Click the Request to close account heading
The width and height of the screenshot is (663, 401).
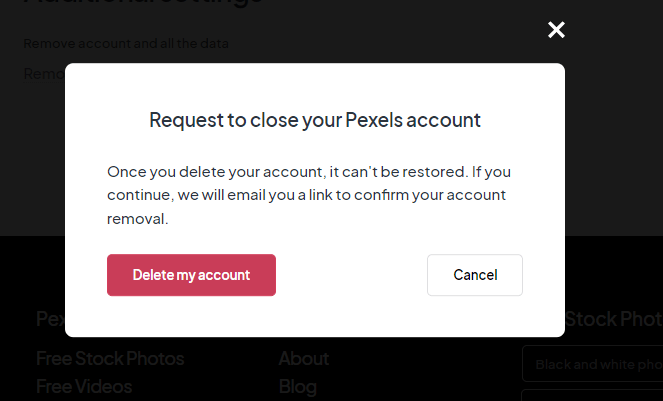click(x=315, y=121)
